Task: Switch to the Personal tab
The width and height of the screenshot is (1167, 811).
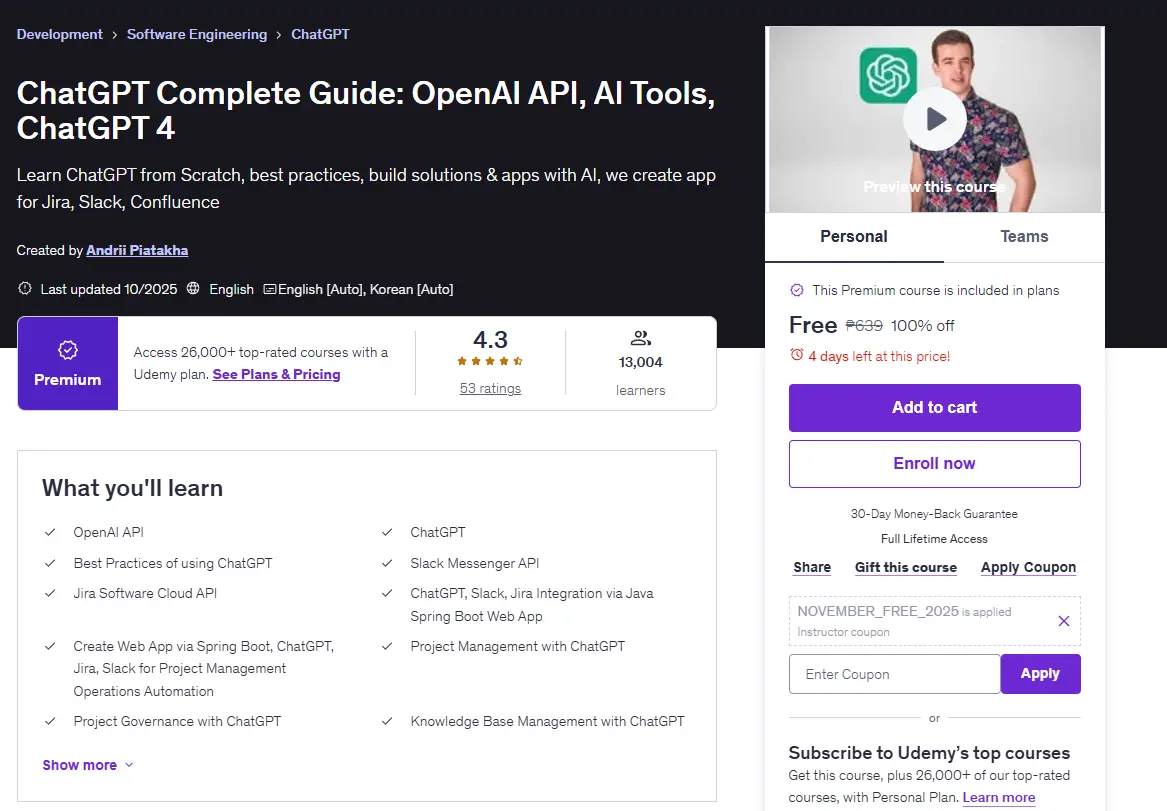Action: point(854,237)
